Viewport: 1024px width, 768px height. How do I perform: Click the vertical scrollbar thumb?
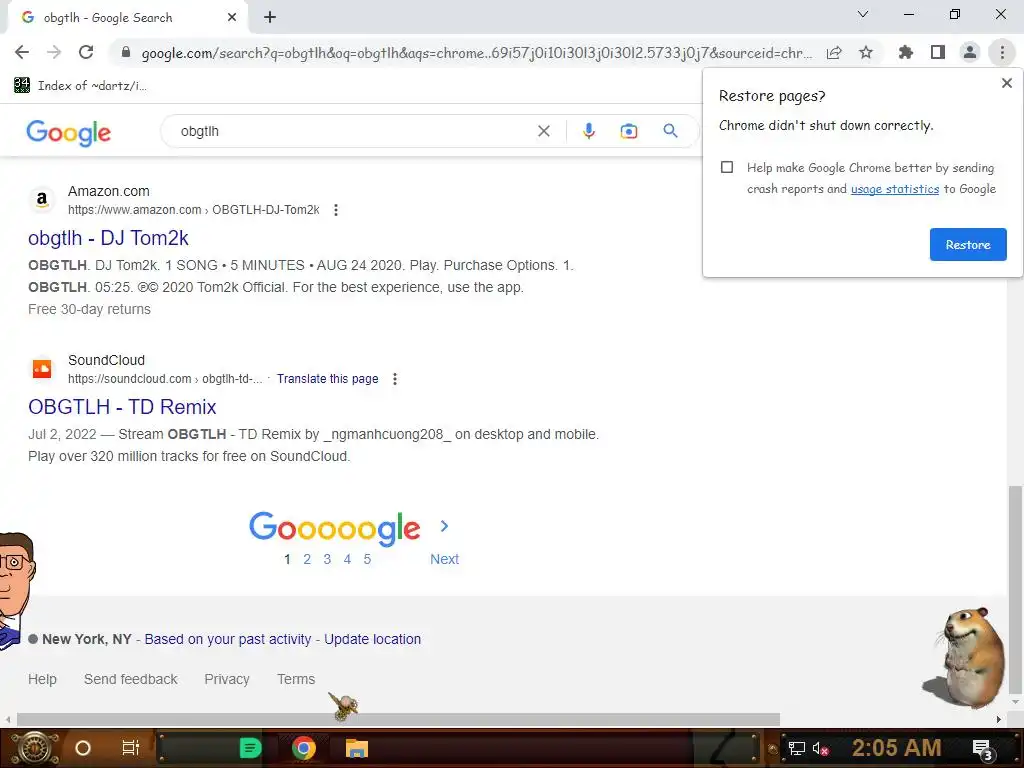[1015, 590]
